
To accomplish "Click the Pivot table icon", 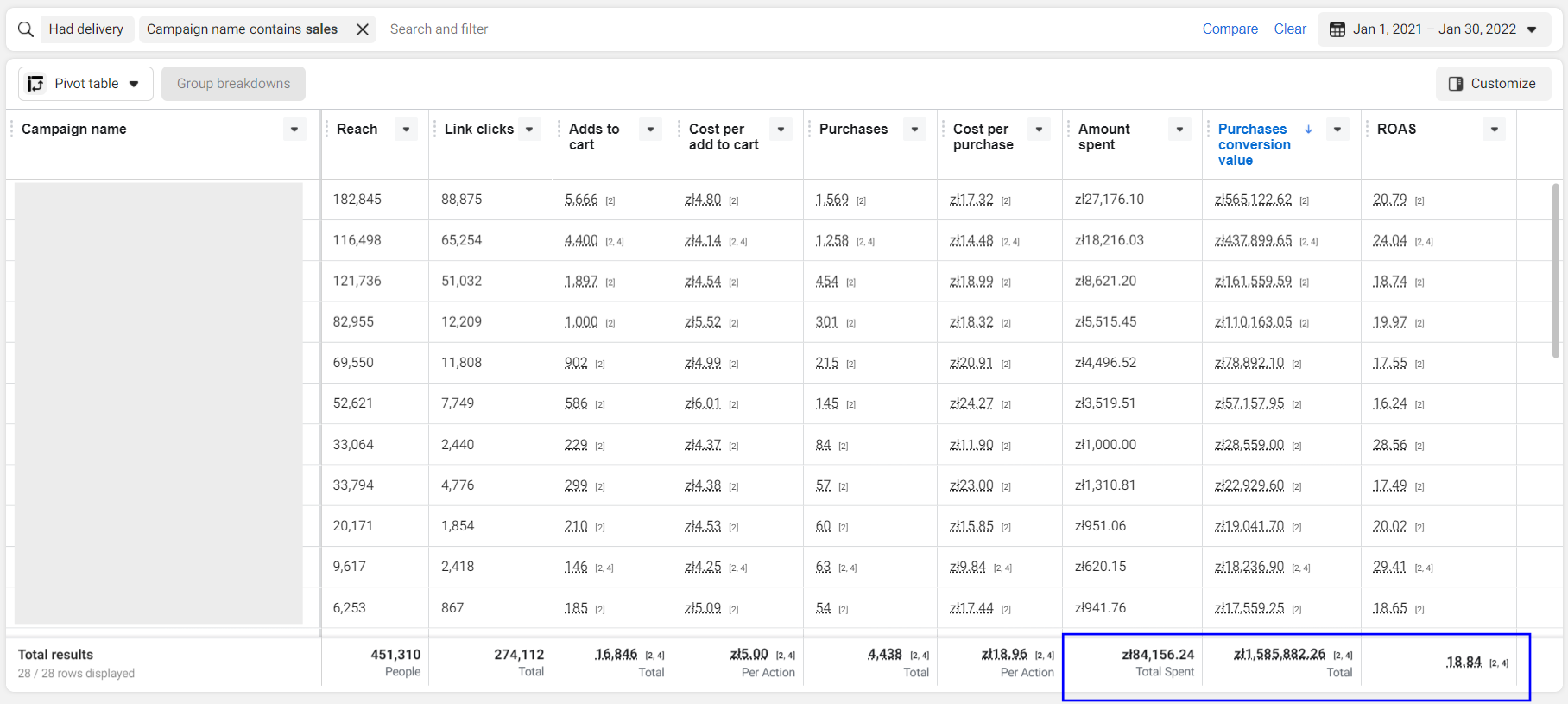I will pos(35,84).
